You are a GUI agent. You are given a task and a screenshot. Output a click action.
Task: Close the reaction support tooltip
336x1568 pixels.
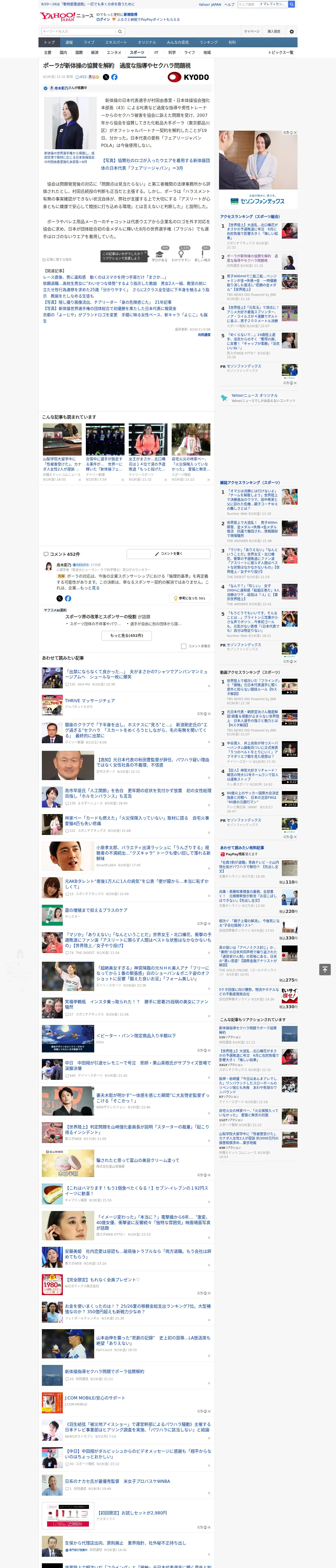point(146,253)
